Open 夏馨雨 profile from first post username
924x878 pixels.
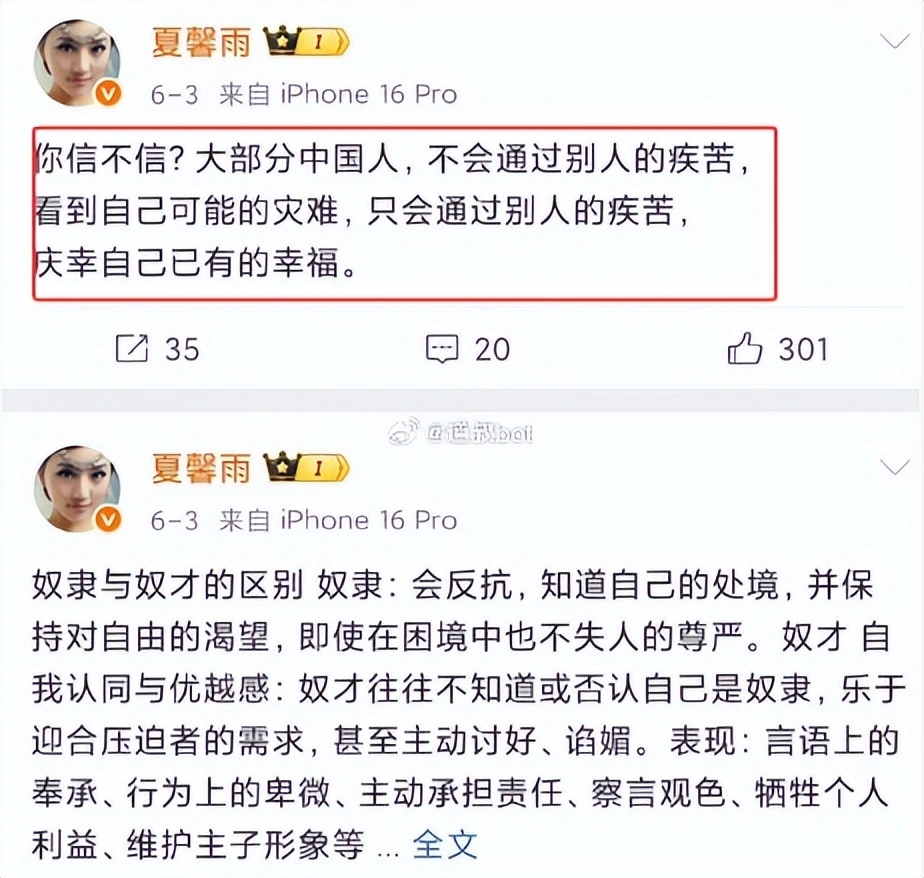[202, 42]
